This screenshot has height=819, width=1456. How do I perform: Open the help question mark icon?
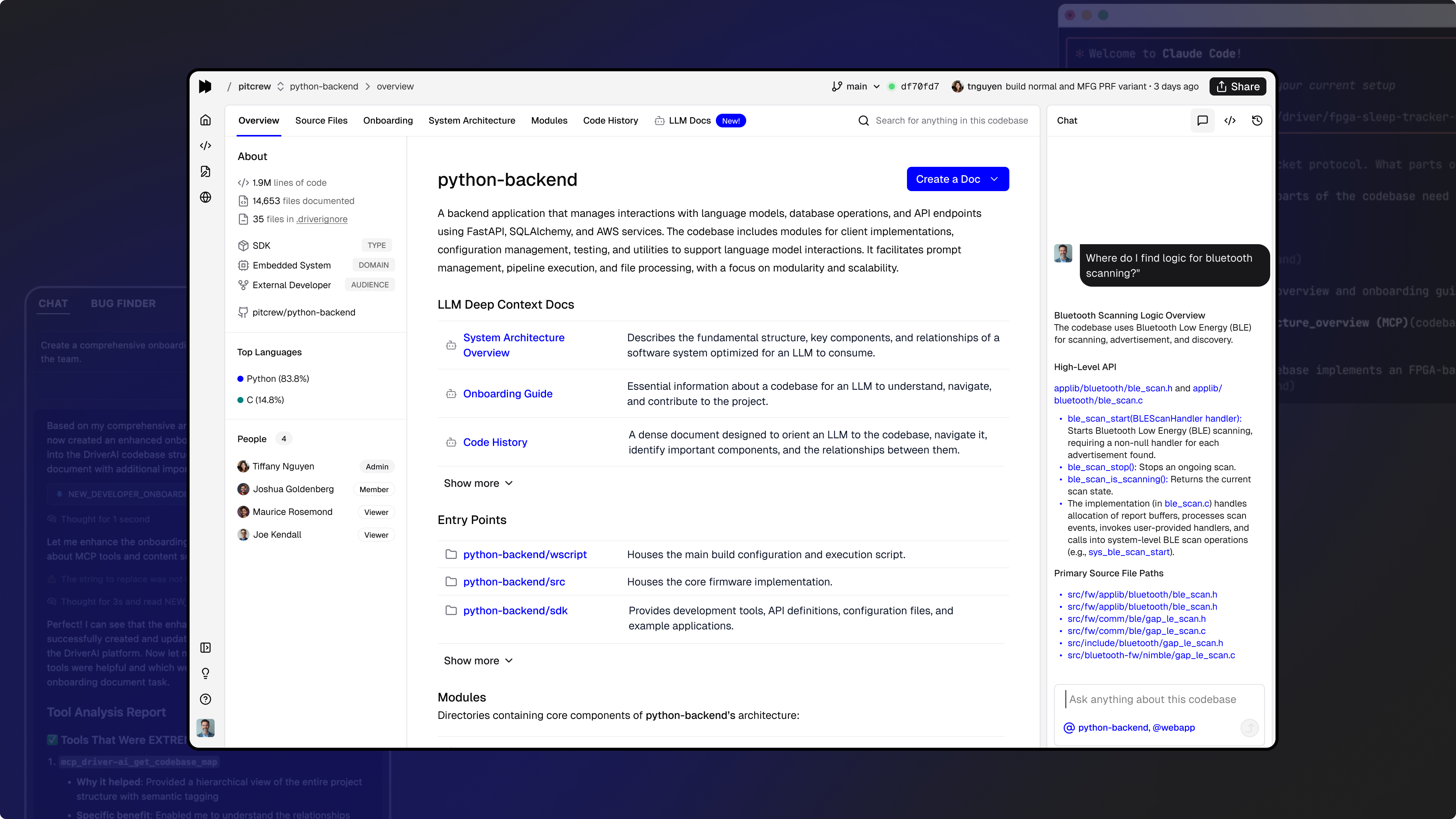tap(206, 699)
